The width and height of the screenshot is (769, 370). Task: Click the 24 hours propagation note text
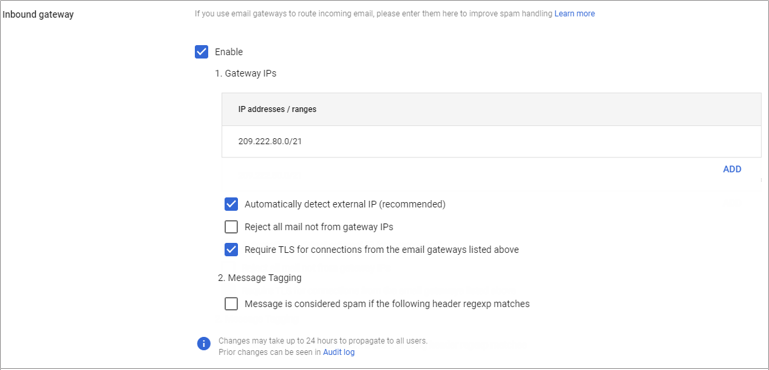point(323,341)
